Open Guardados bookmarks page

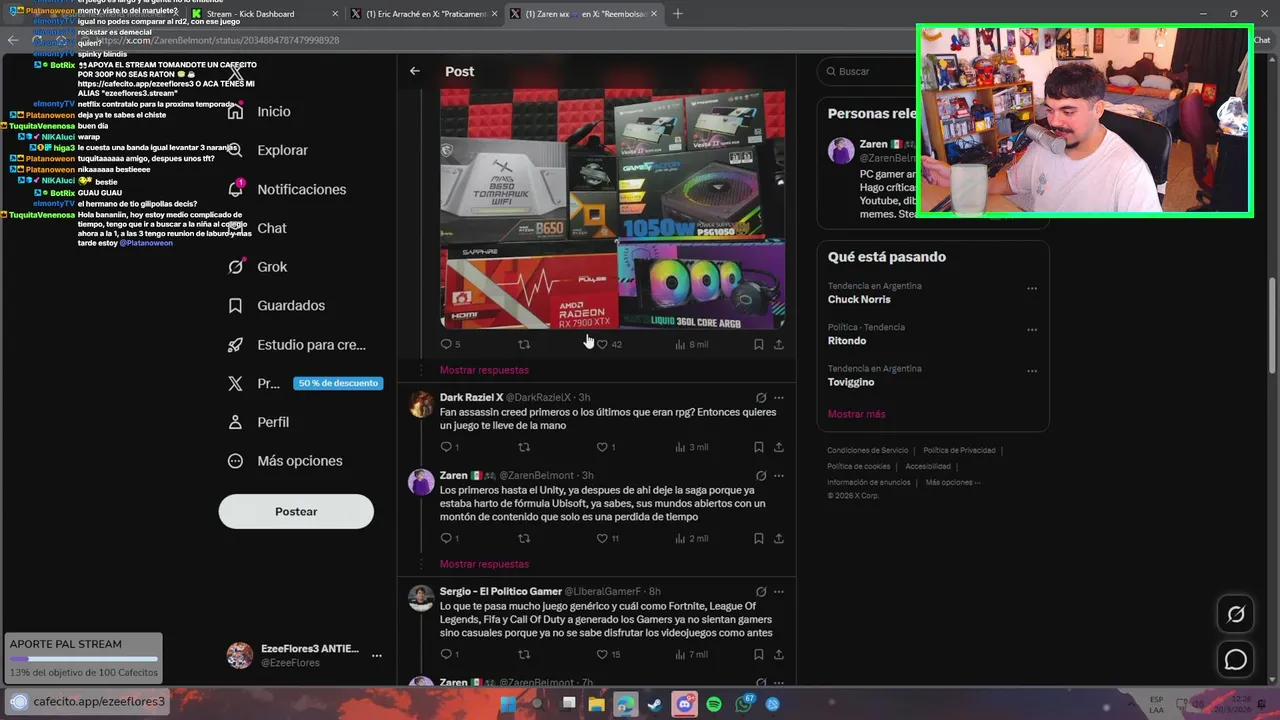[x=276, y=306]
